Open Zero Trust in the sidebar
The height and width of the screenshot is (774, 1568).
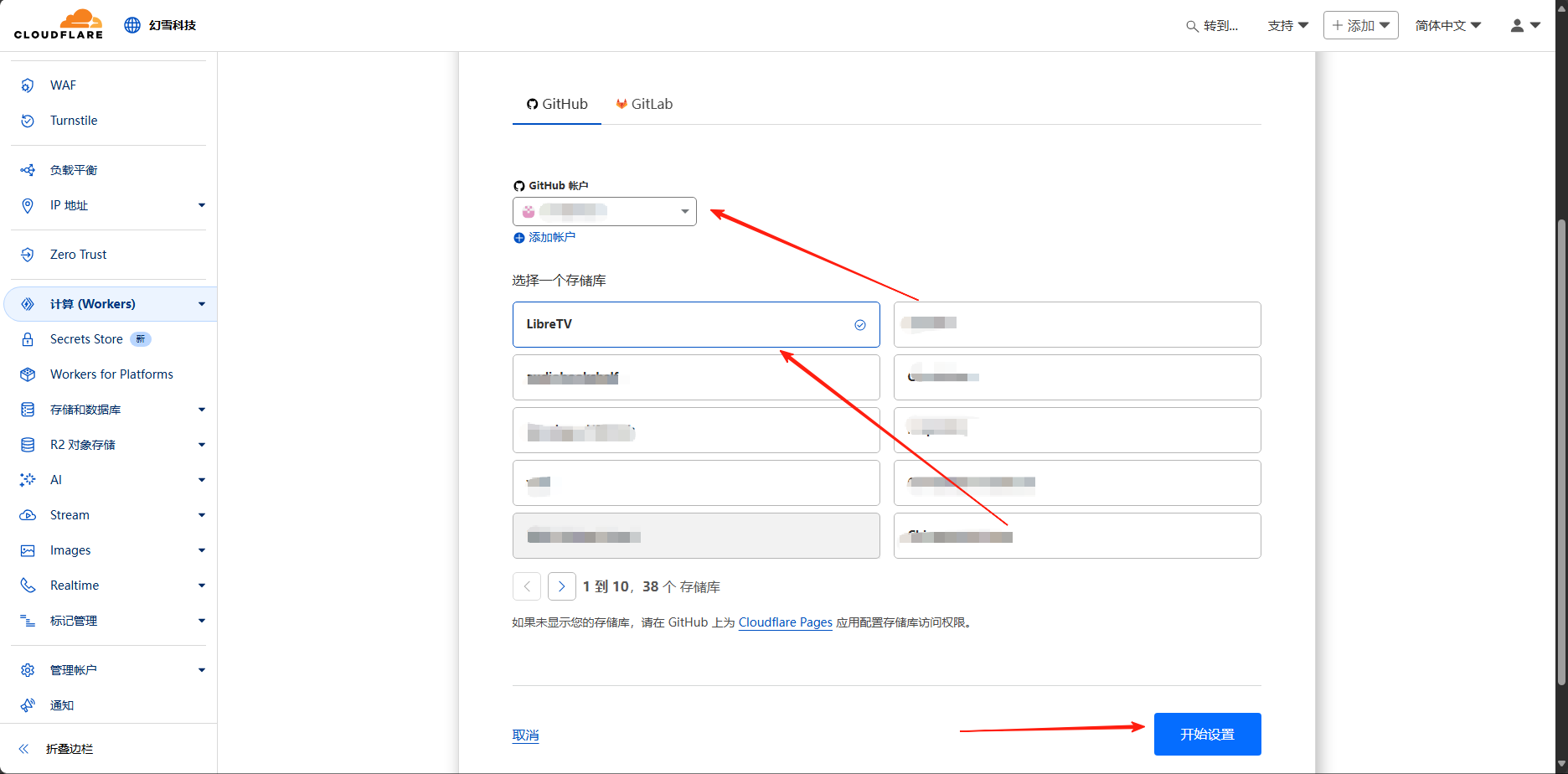pyautogui.click(x=79, y=255)
